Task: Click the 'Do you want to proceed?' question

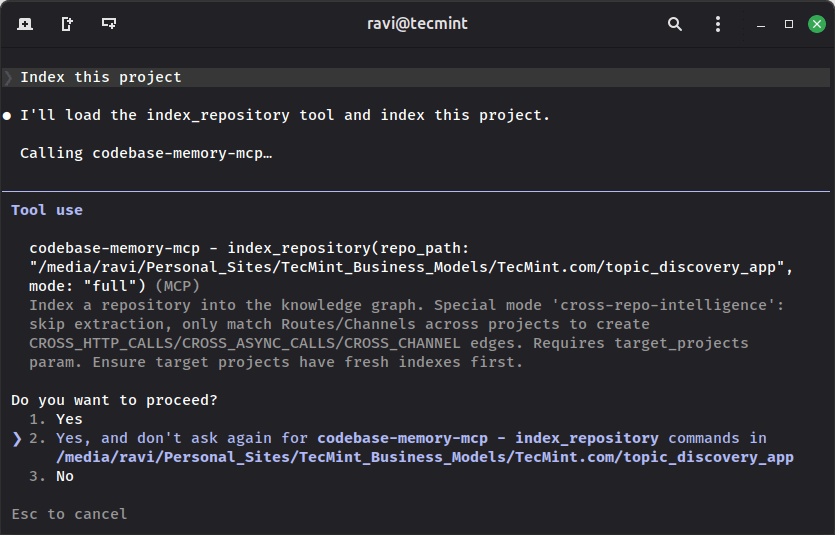Action: 114,400
